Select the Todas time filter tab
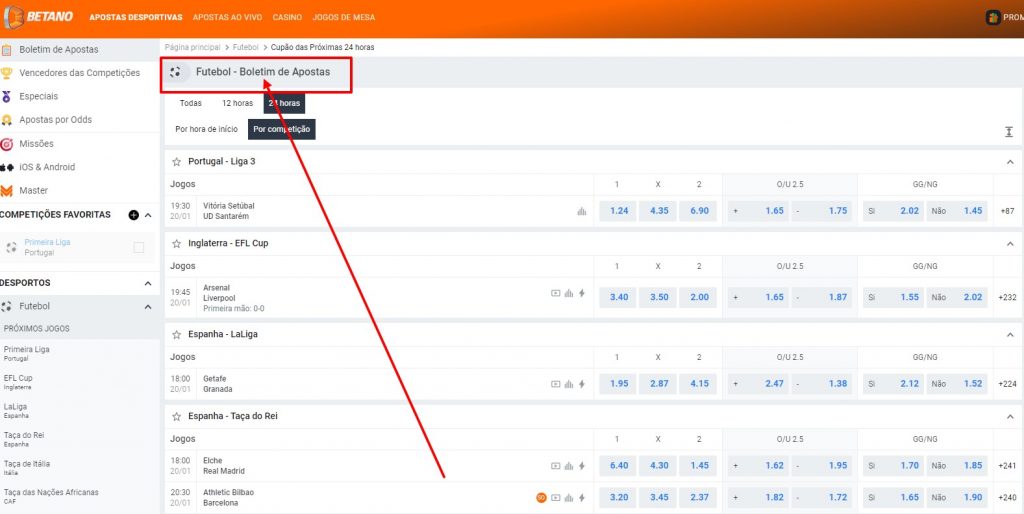Image resolution: width=1024 pixels, height=514 pixels. tap(191, 103)
